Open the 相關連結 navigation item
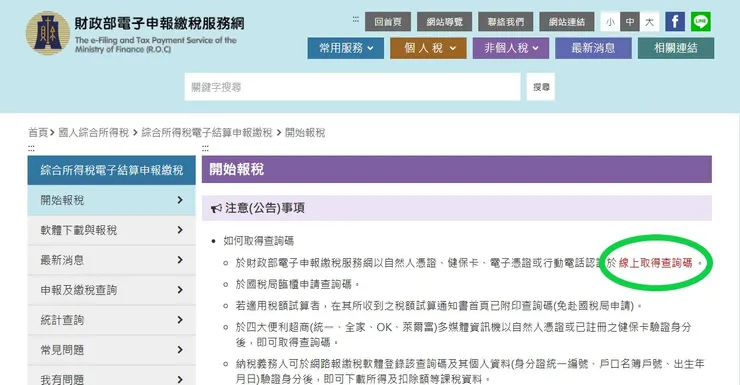The image size is (740, 385). [676, 48]
